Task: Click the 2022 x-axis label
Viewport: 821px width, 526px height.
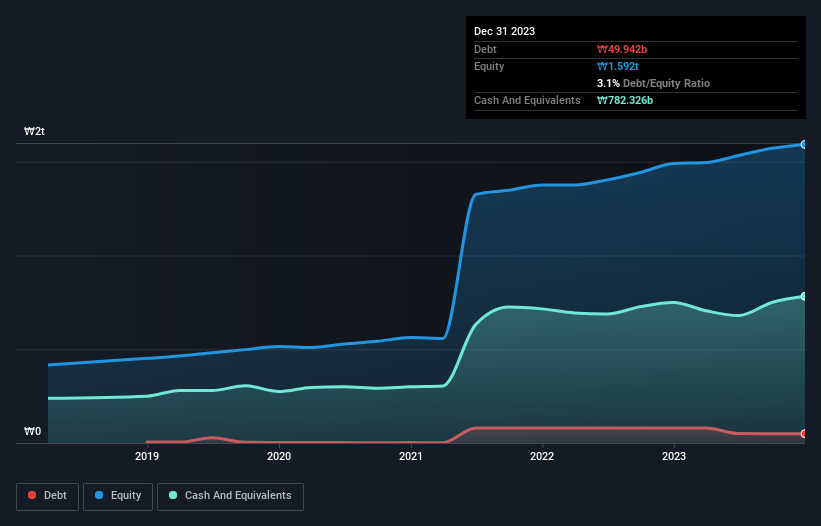Action: pyautogui.click(x=542, y=456)
